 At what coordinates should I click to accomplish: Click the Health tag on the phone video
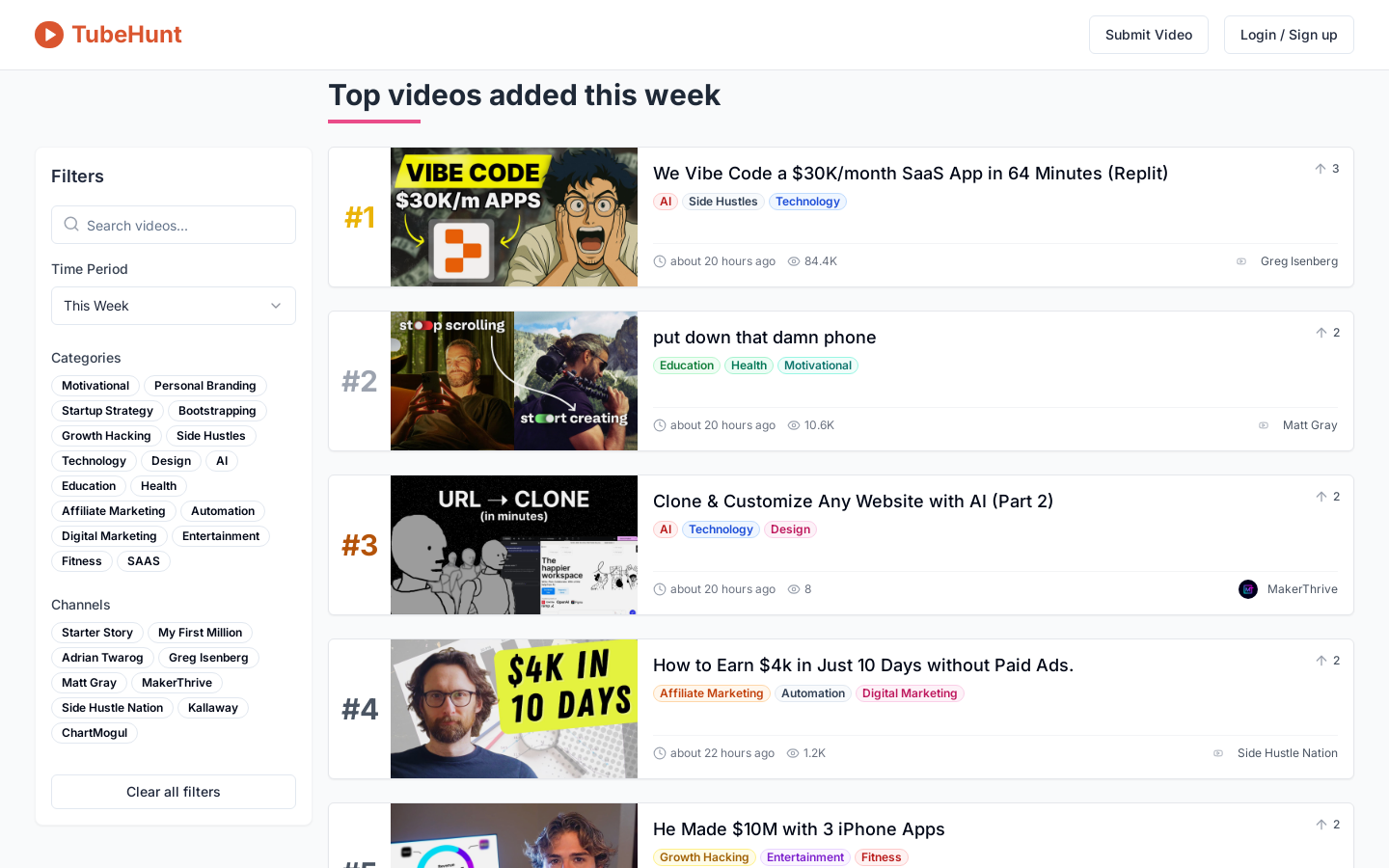(x=749, y=366)
